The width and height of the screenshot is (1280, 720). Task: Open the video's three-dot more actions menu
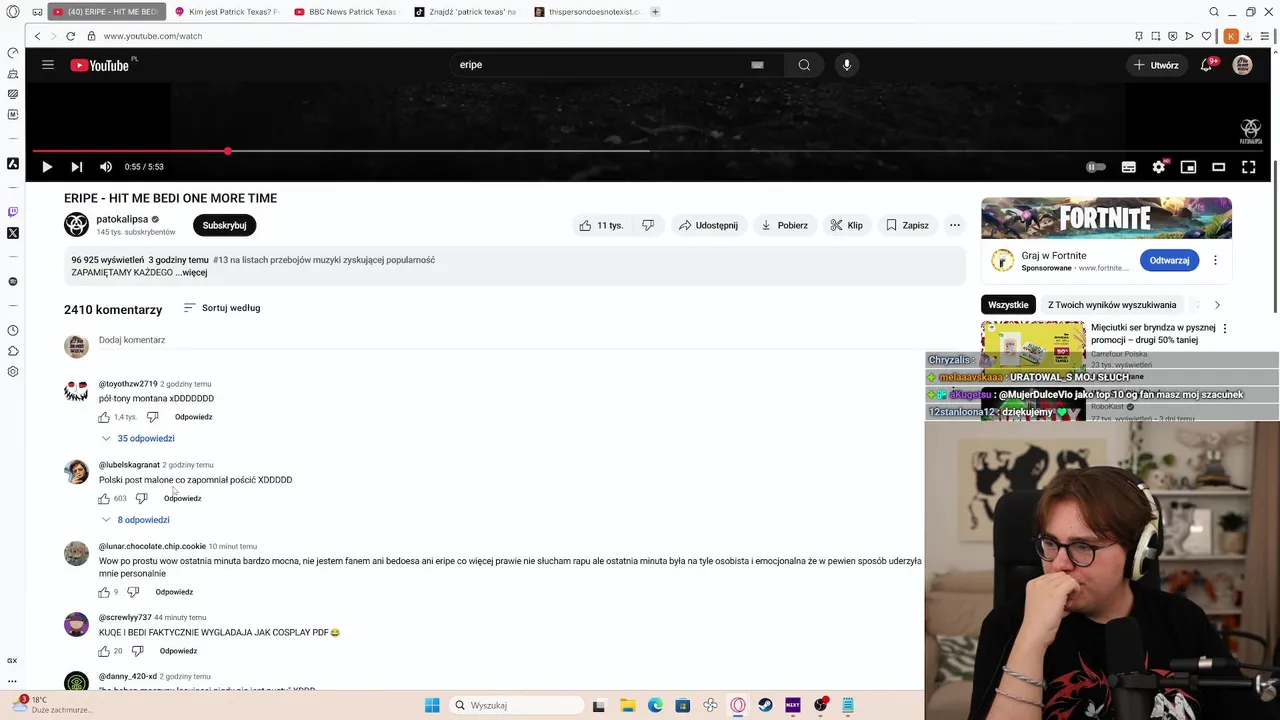[954, 225]
